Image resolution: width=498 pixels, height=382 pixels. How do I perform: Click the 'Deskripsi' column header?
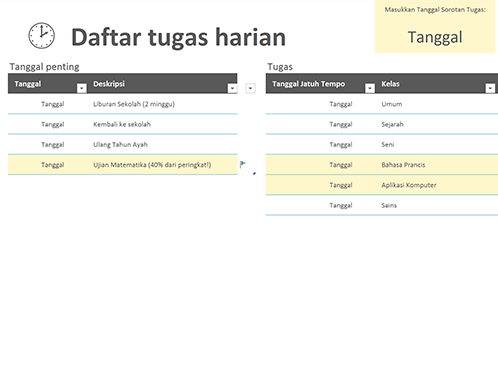click(x=109, y=84)
